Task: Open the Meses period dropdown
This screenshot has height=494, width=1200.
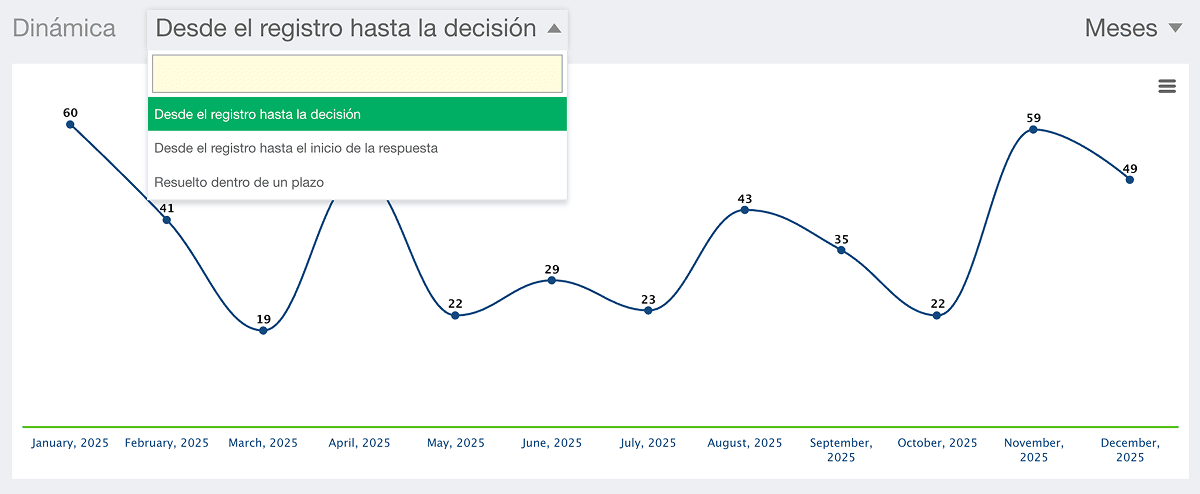Action: [x=1134, y=29]
